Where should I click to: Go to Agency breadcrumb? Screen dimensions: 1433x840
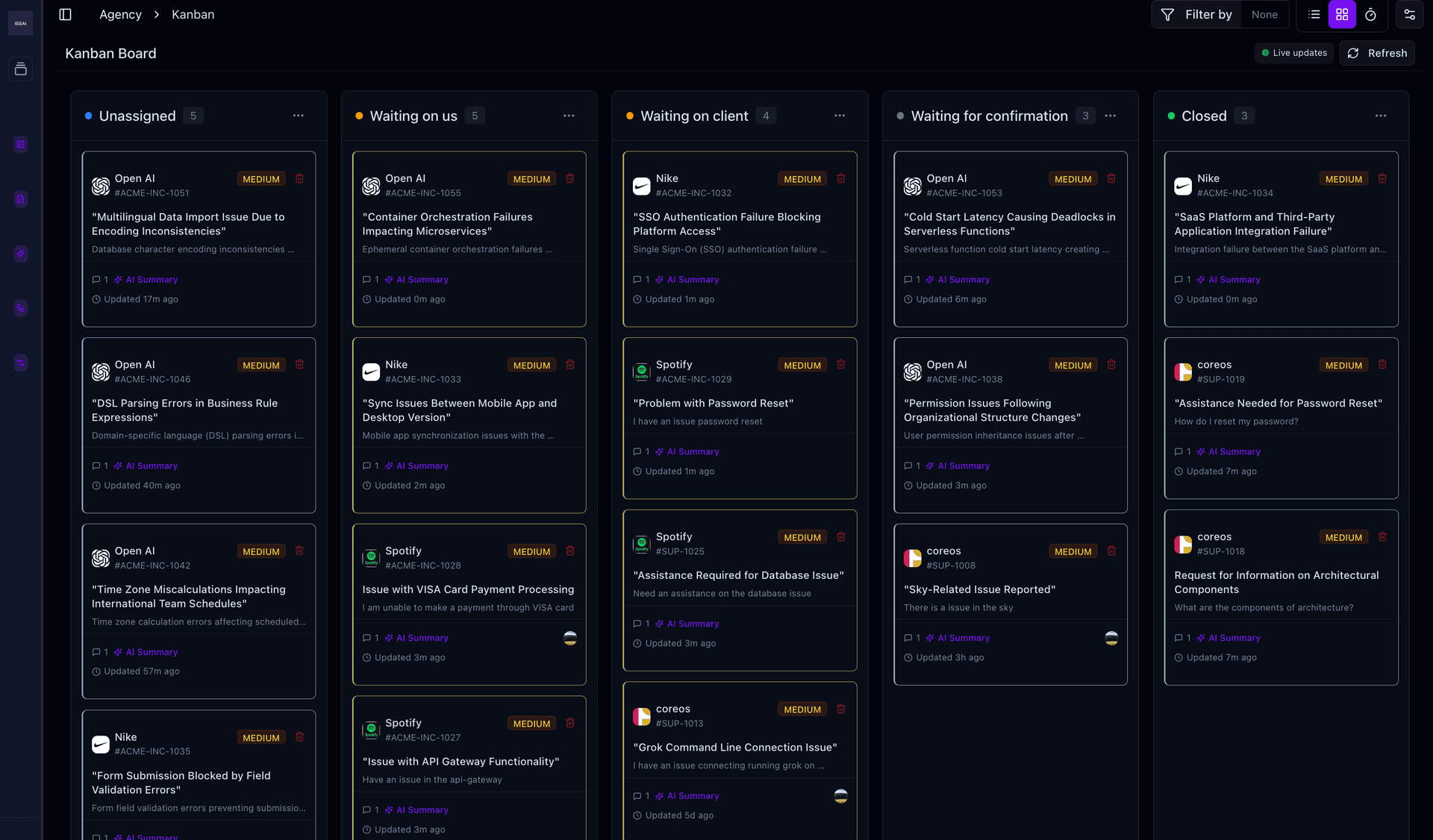tap(120, 14)
